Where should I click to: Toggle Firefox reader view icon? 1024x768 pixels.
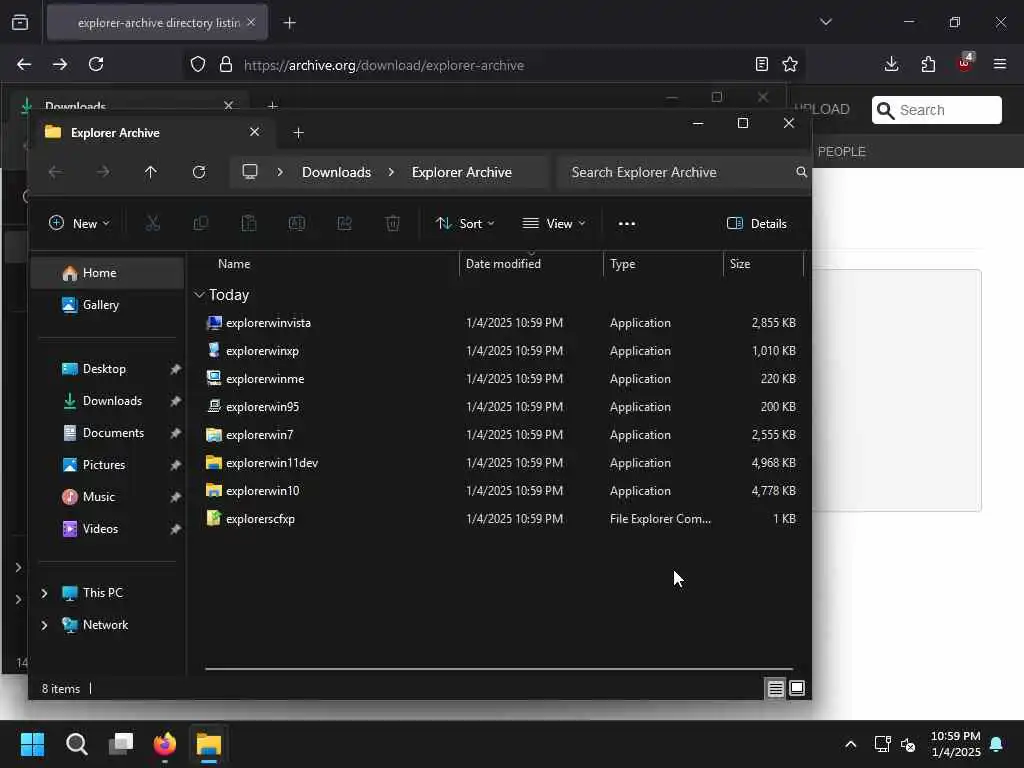tap(761, 64)
